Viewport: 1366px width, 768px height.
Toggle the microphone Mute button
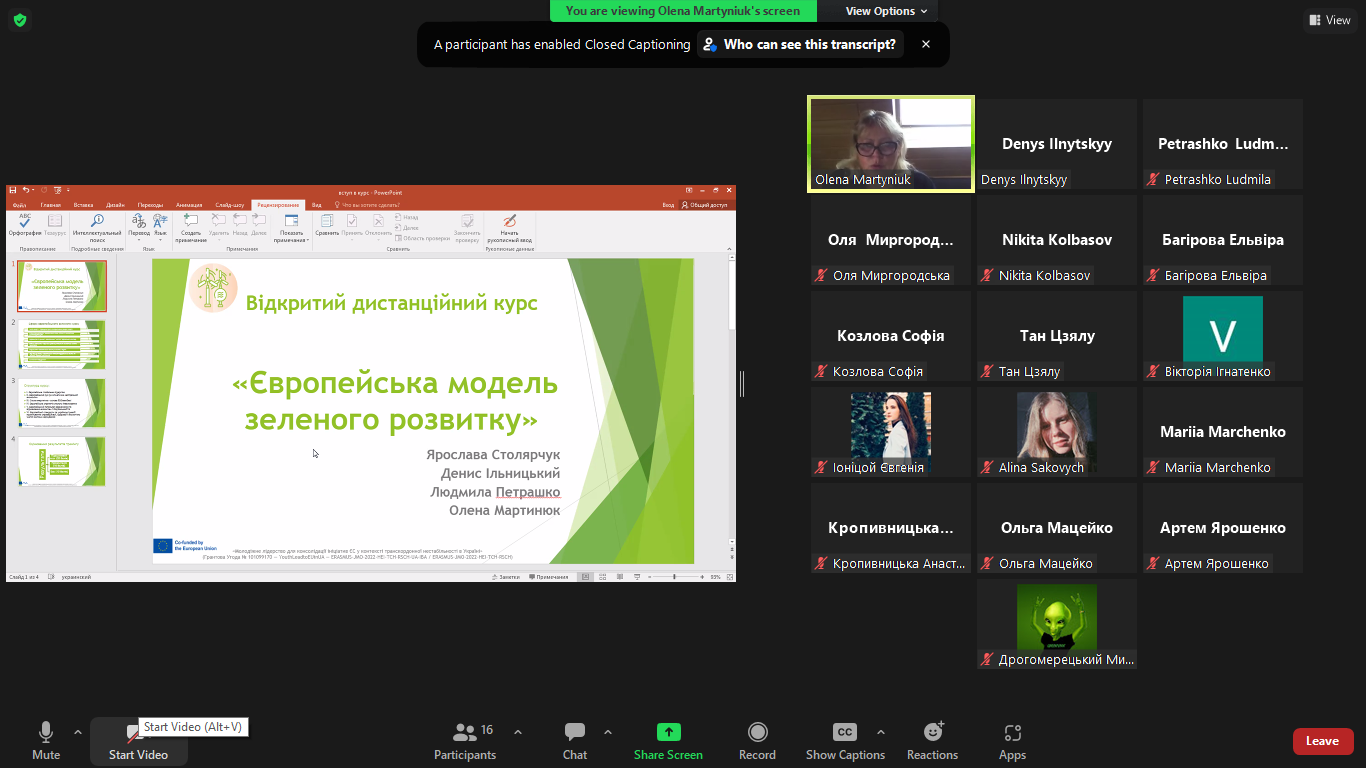[46, 741]
